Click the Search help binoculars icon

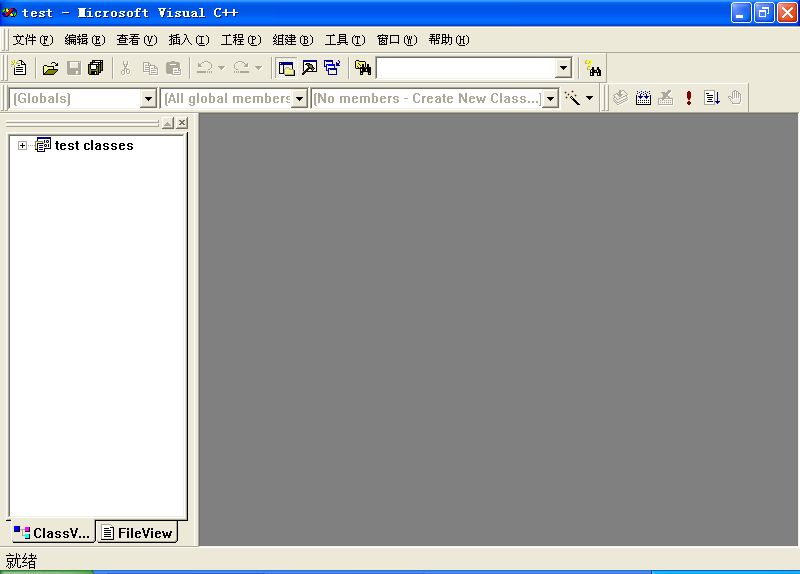(593, 68)
